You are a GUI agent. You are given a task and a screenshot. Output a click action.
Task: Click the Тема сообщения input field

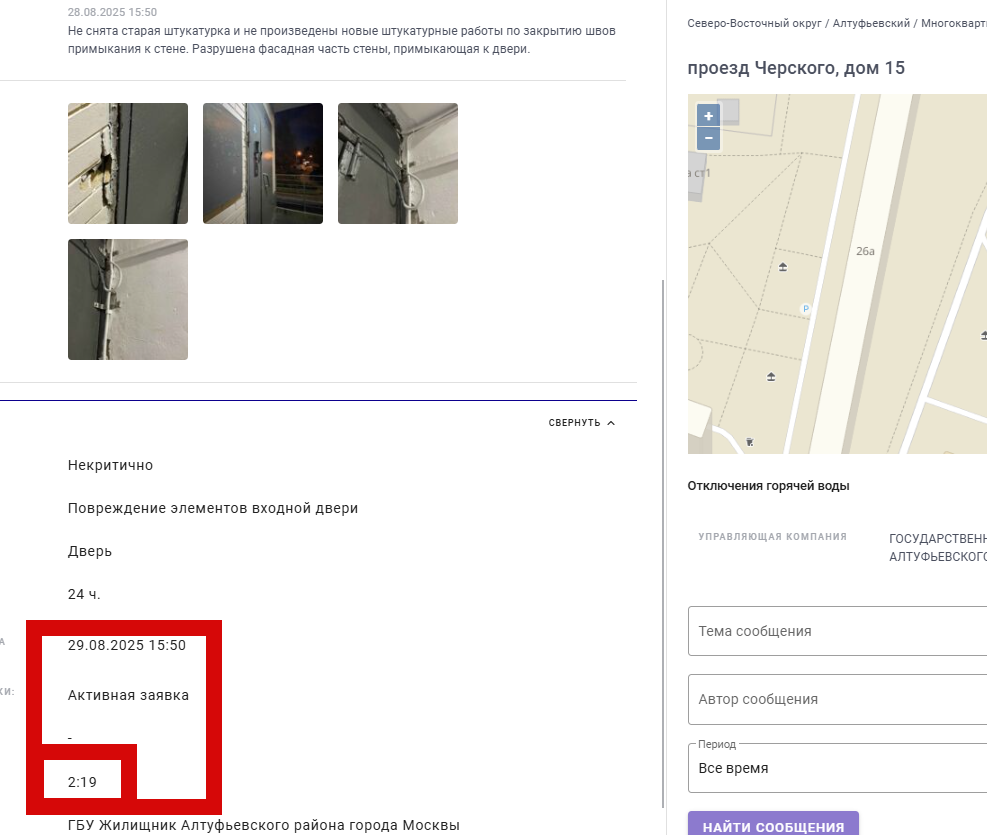click(837, 631)
